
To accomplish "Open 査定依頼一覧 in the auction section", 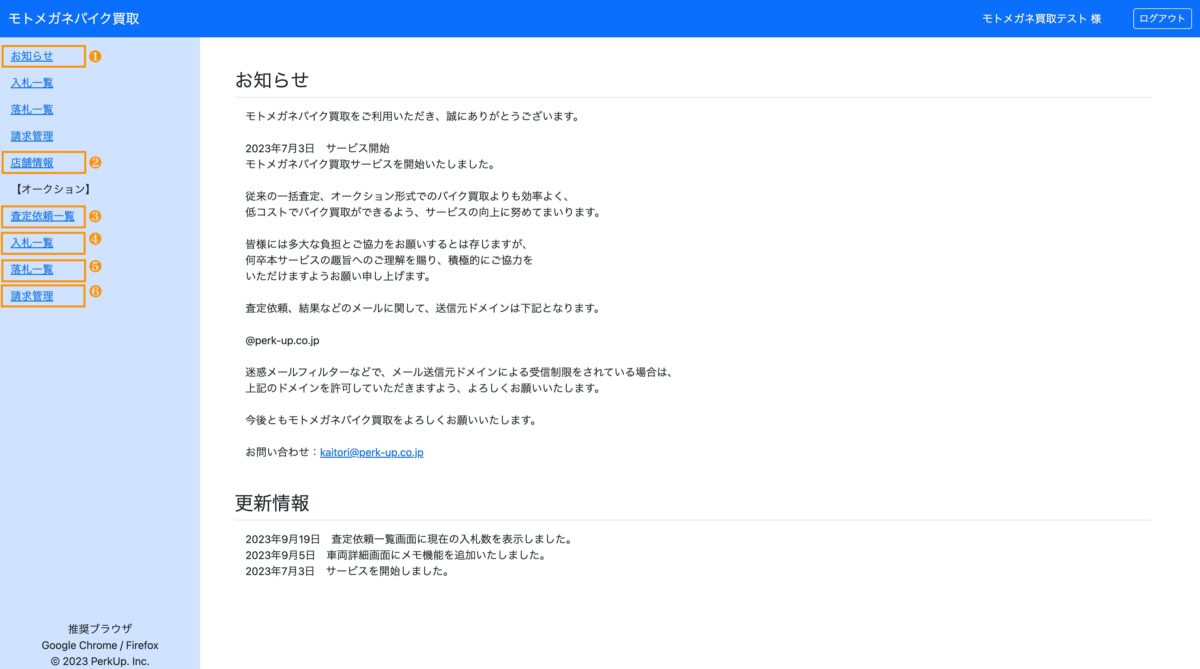I will point(42,216).
